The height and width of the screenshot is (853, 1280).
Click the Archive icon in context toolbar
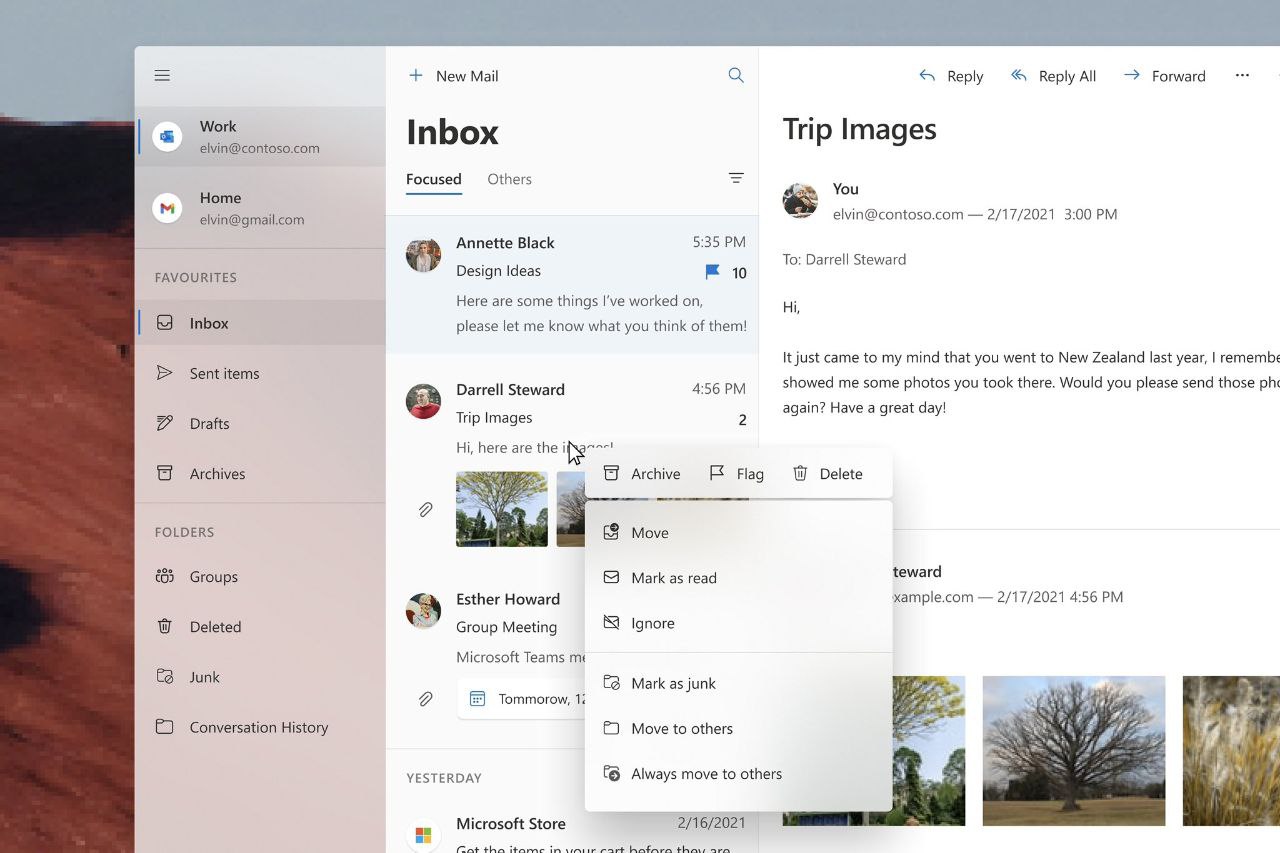(611, 473)
